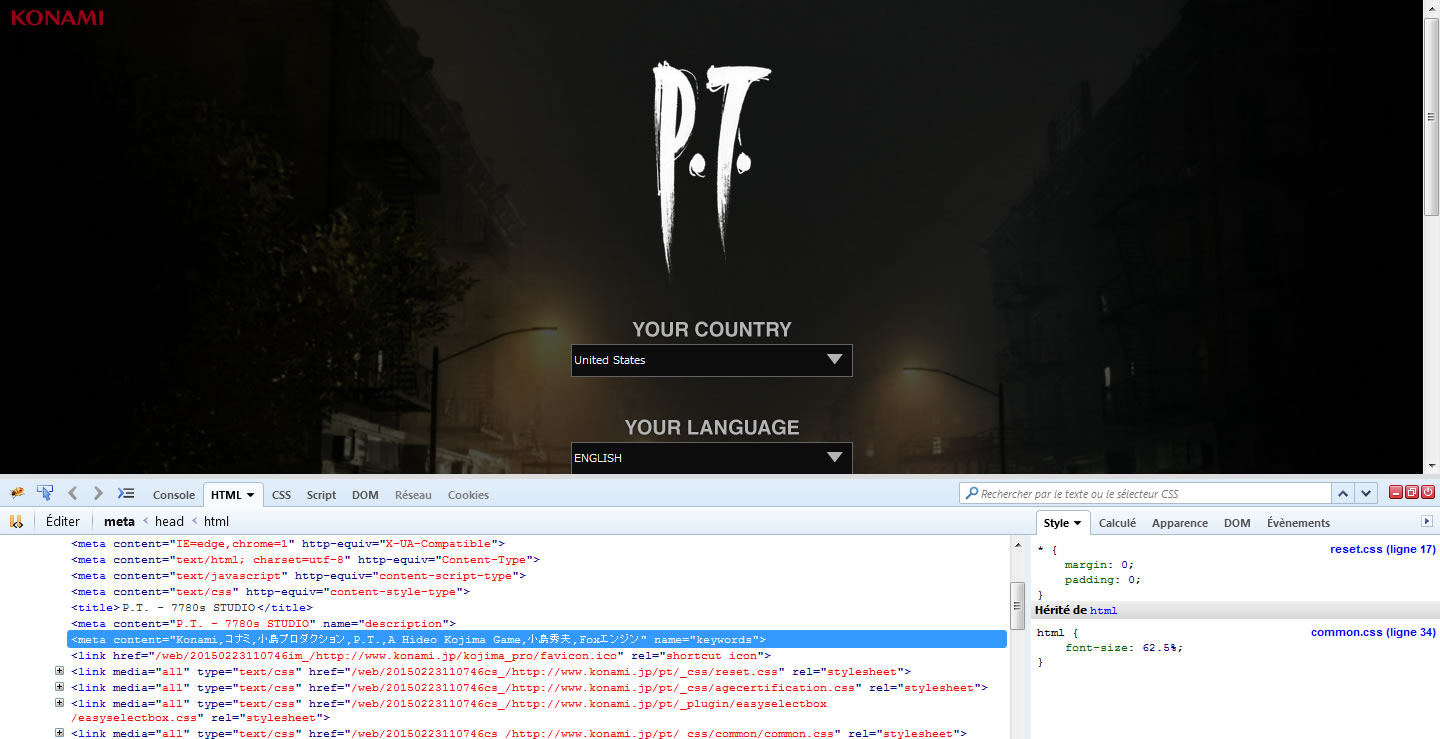The width and height of the screenshot is (1440, 739).
Task: Open the Réseau tab
Action: 413,495
